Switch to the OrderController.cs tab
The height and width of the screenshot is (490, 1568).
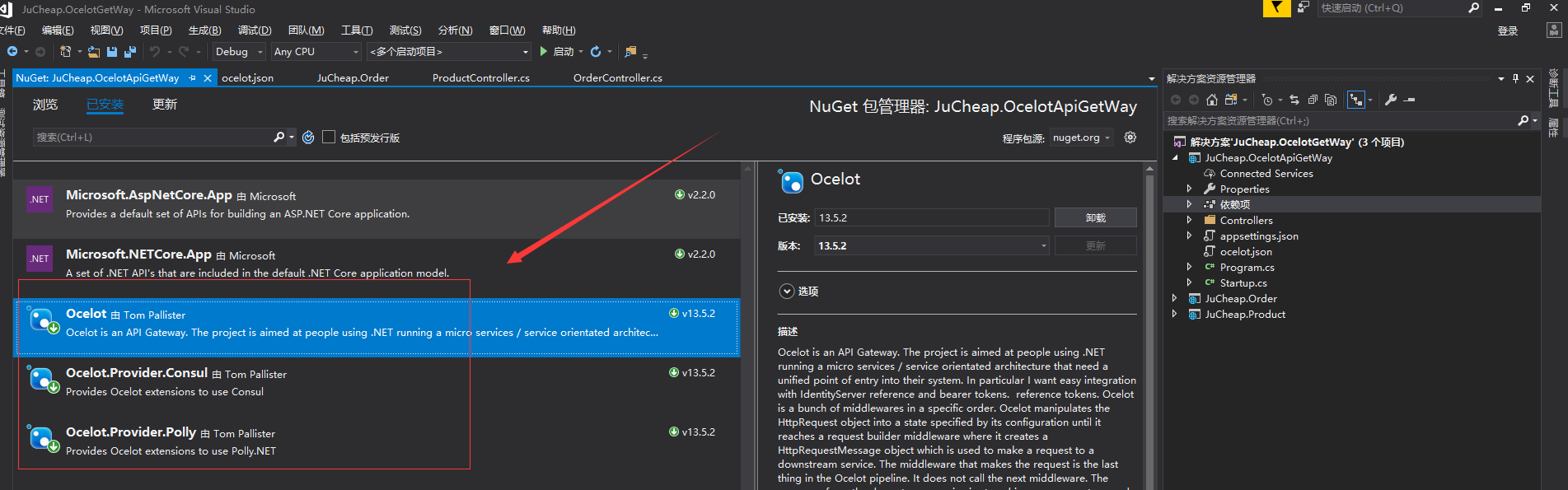[x=618, y=78]
